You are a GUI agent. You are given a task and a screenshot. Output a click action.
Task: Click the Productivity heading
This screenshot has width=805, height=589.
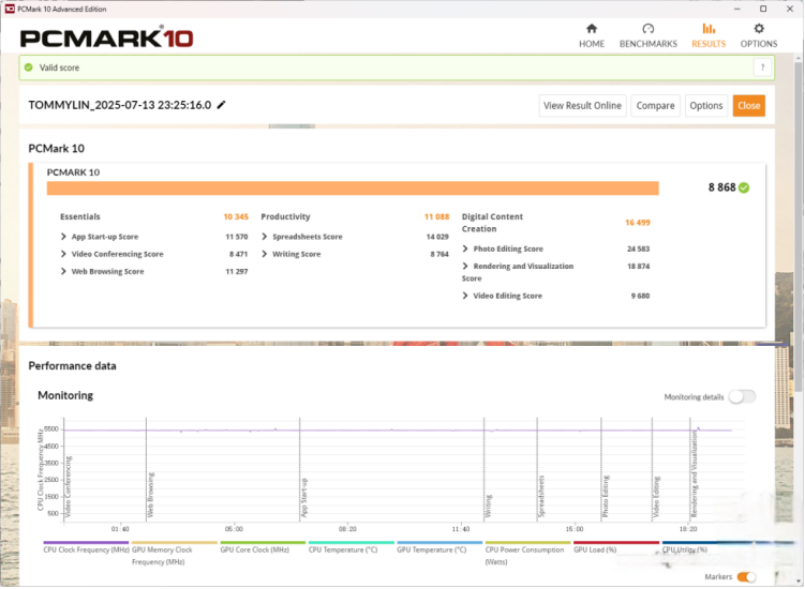285,217
